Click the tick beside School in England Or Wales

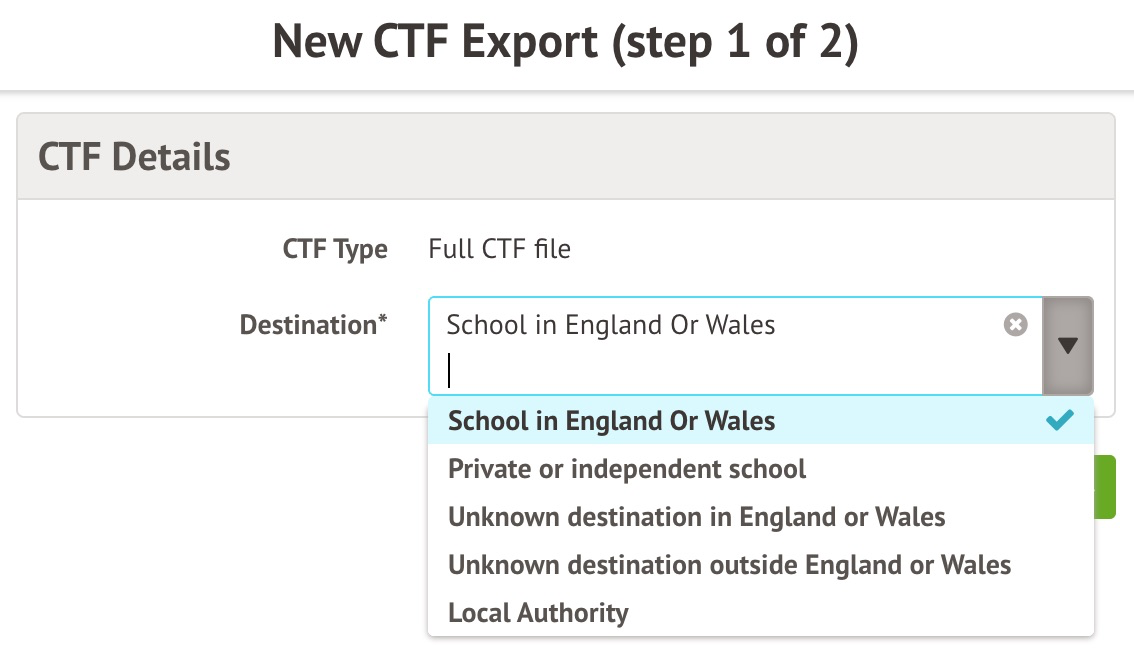coord(1059,421)
